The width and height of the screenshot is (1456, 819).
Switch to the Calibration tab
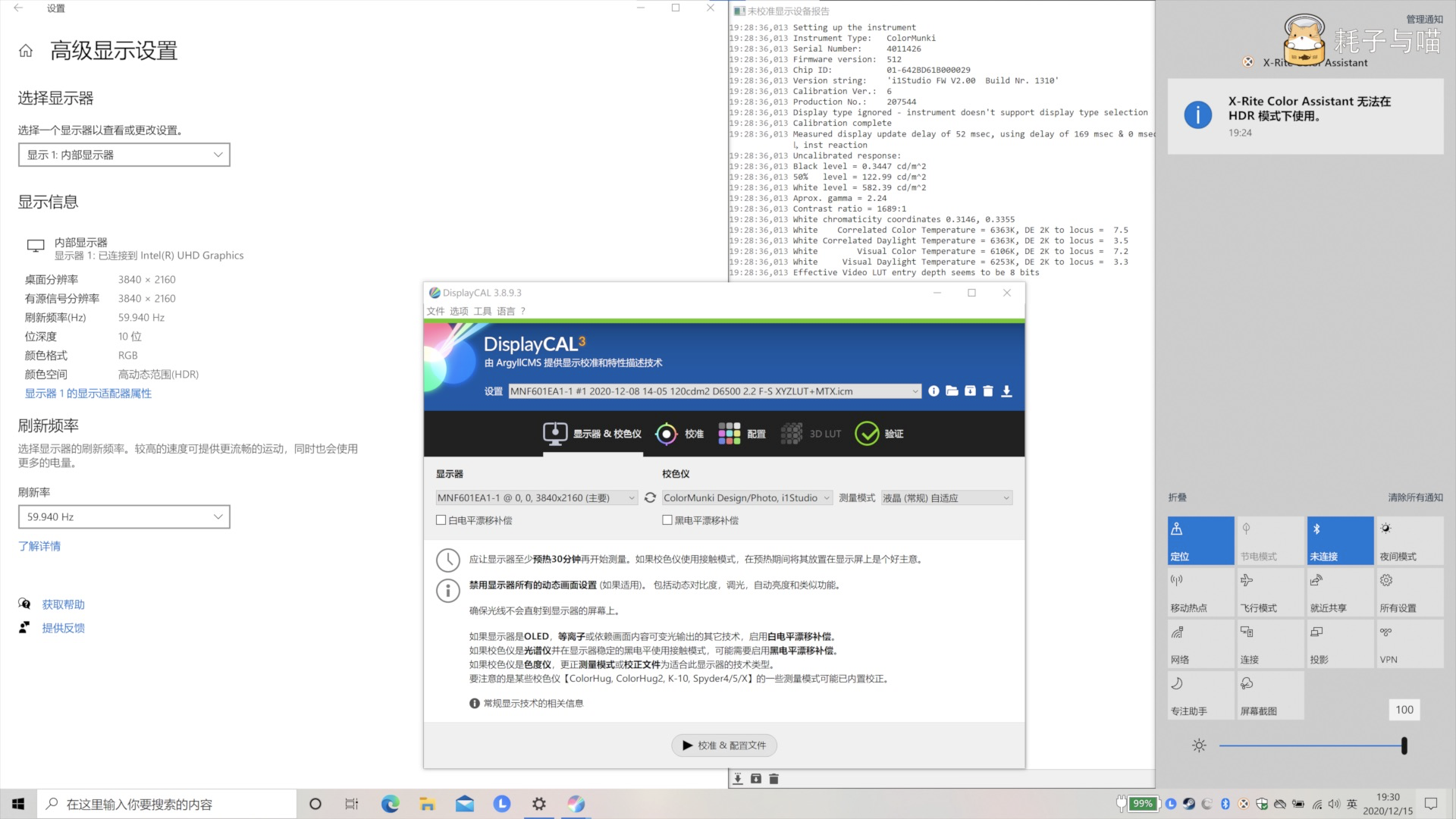[x=679, y=434]
